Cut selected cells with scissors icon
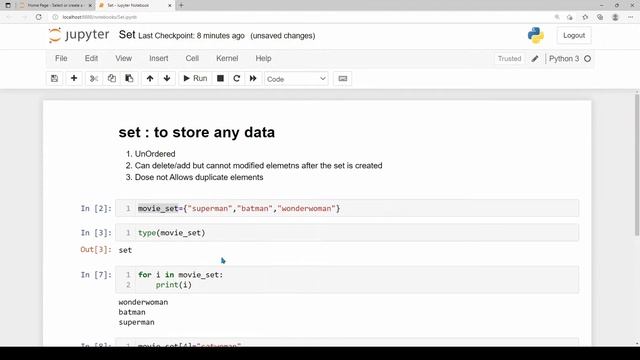 click(94, 78)
